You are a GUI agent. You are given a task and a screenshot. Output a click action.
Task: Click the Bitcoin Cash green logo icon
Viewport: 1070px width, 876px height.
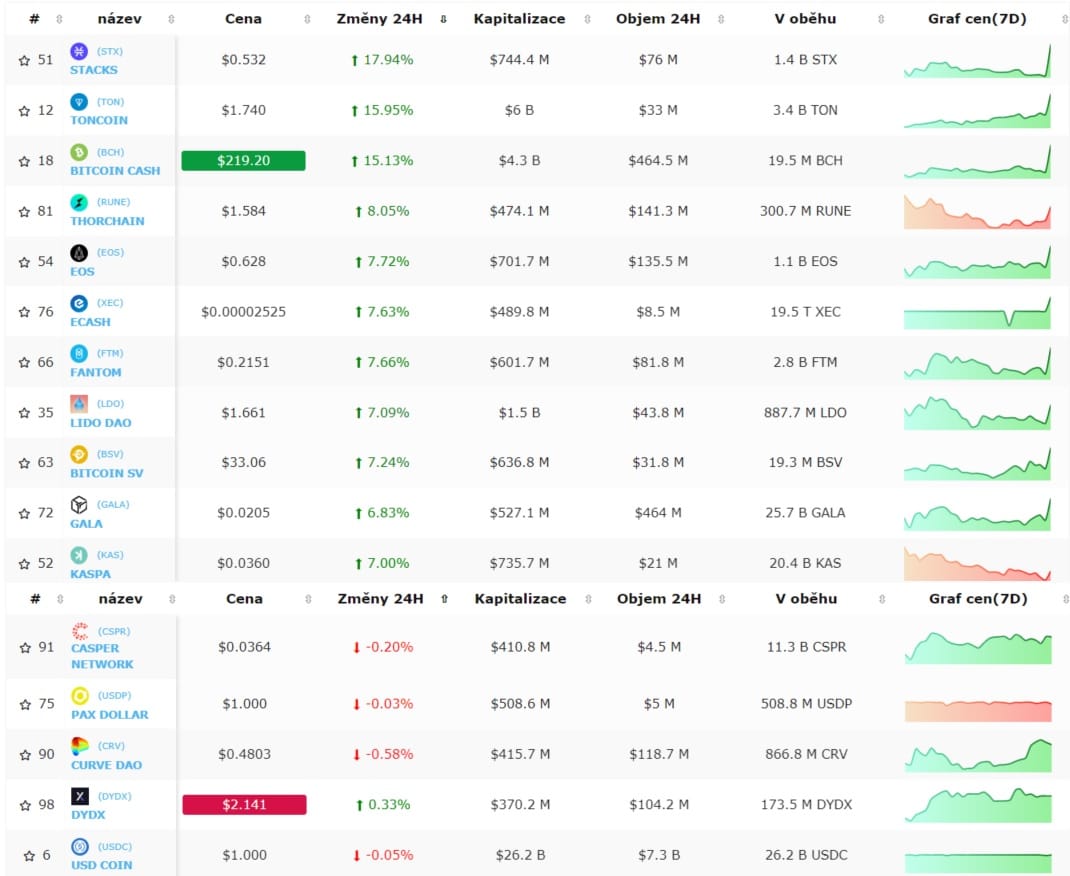(x=79, y=152)
